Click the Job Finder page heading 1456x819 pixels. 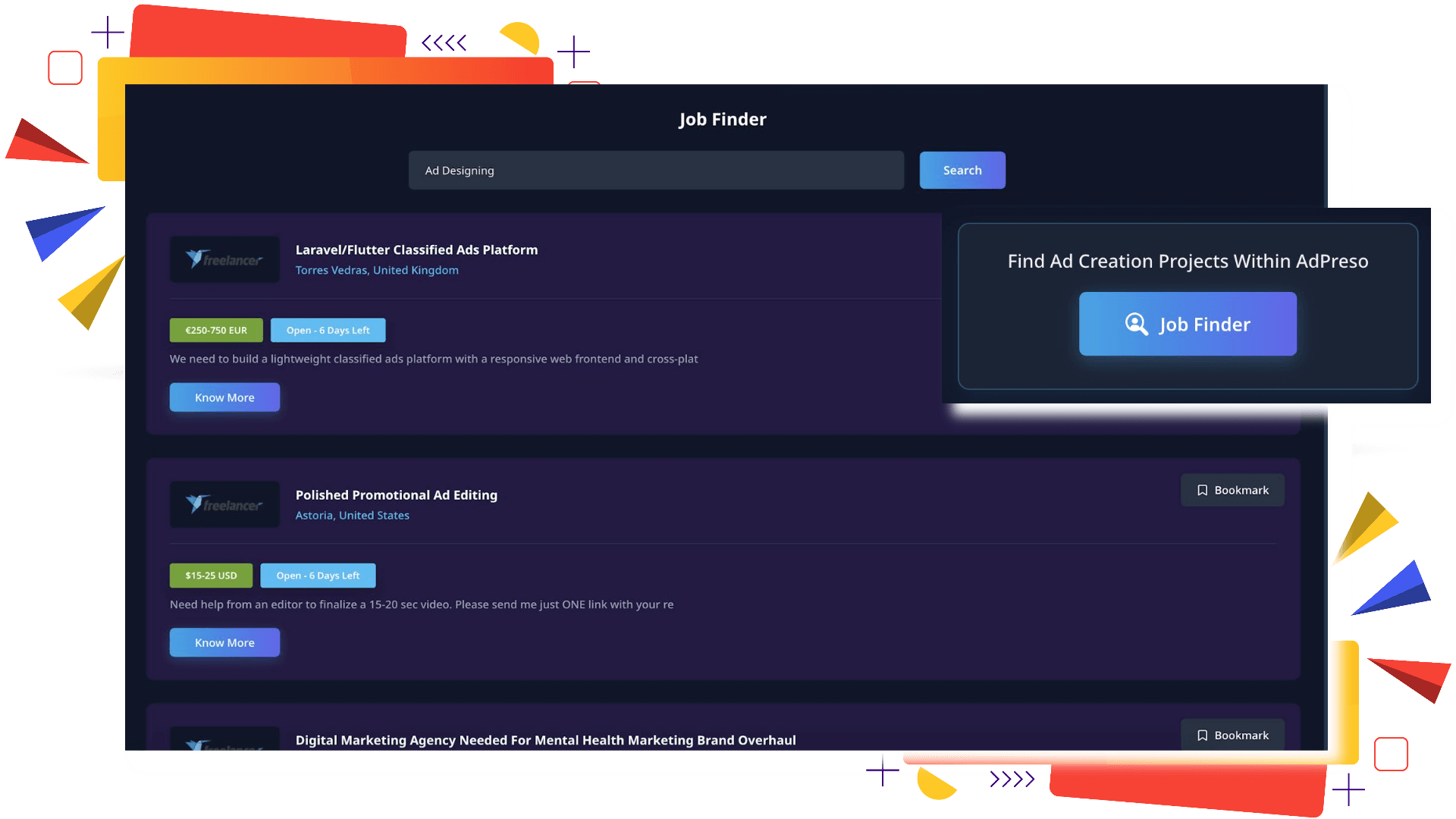tap(722, 119)
